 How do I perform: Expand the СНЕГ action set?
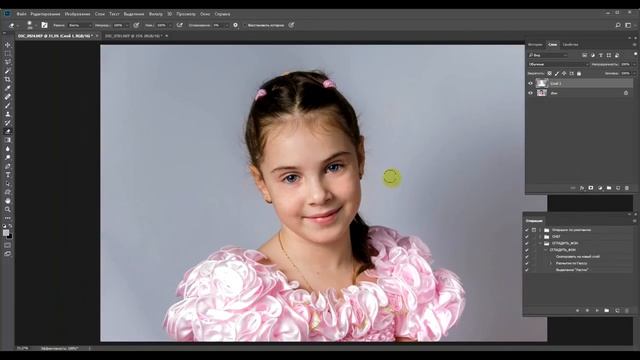coord(540,236)
